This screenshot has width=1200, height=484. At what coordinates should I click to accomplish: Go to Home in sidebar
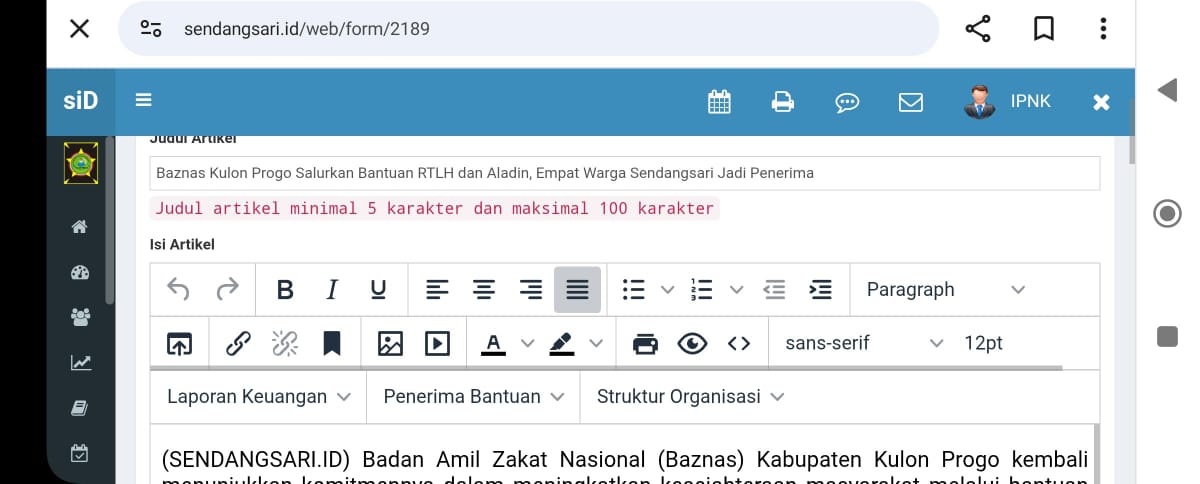(81, 227)
